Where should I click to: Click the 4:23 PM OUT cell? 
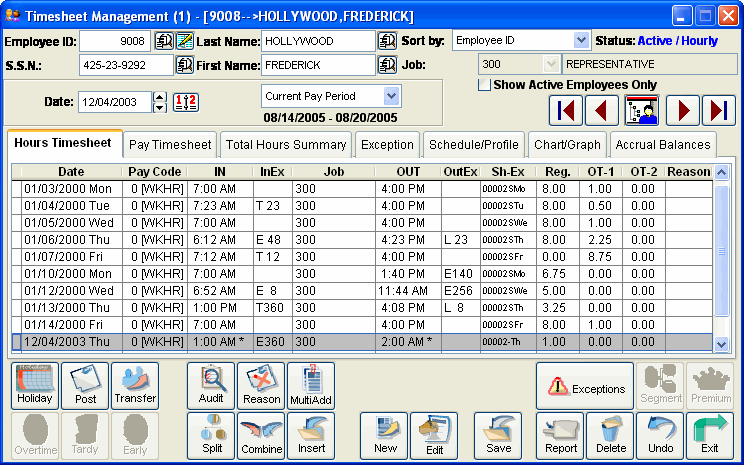click(408, 240)
